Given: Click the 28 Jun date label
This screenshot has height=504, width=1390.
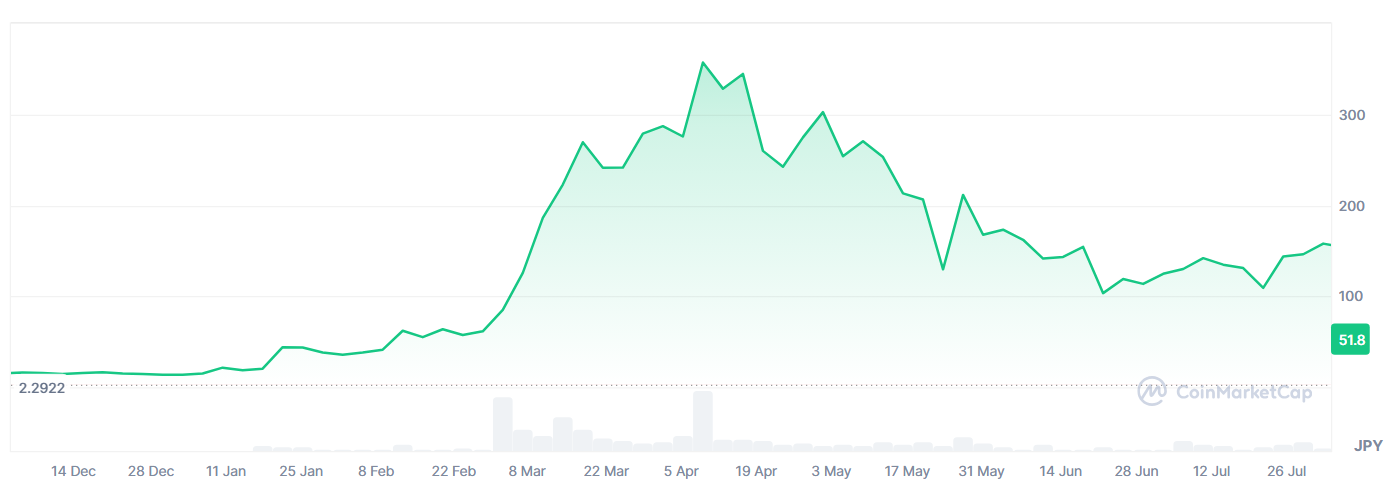Looking at the screenshot, I should click(x=1136, y=471).
